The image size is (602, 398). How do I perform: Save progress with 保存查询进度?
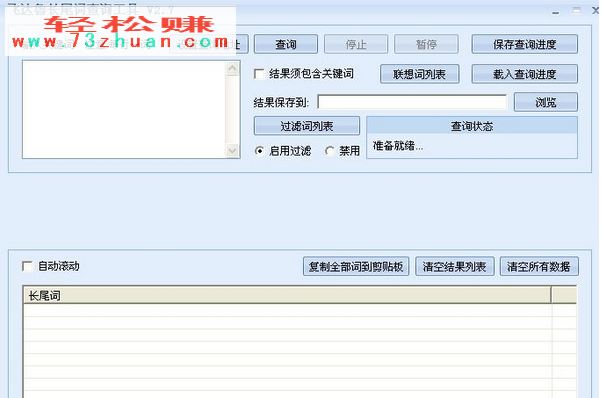[524, 44]
